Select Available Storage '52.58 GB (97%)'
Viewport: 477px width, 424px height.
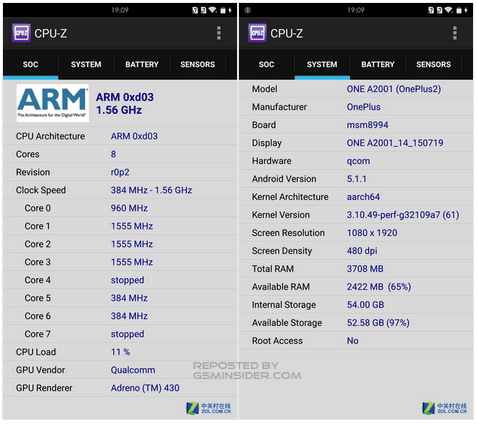point(378,323)
